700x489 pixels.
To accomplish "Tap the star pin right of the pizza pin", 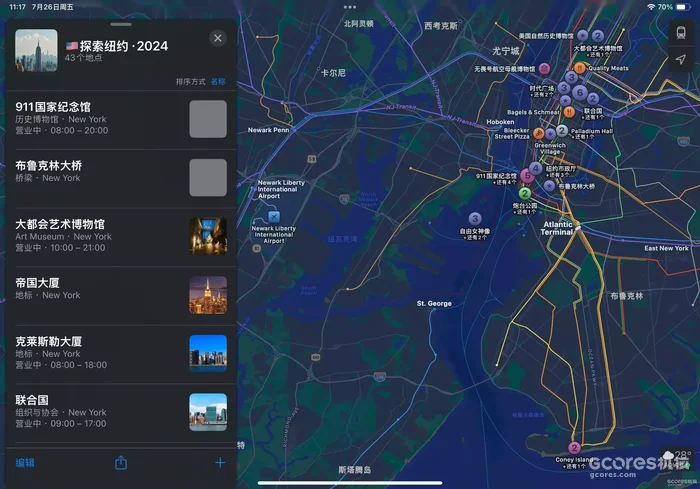I will click(550, 133).
